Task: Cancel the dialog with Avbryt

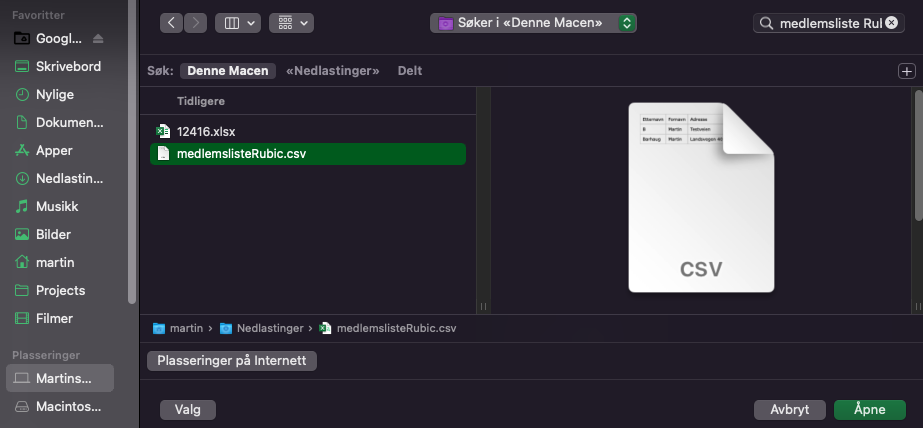Action: [790, 410]
